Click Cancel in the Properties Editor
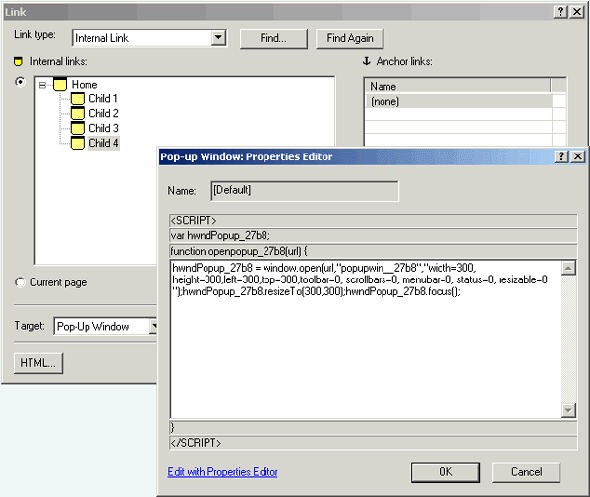Image resolution: width=590 pixels, height=497 pixels. click(526, 472)
